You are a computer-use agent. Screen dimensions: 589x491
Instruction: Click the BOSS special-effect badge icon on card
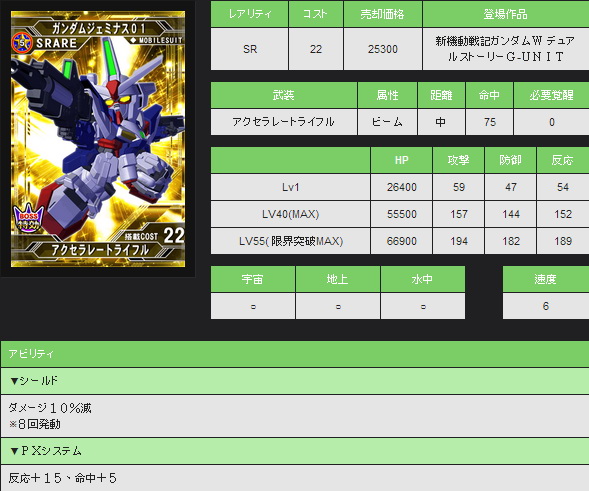[x=29, y=218]
